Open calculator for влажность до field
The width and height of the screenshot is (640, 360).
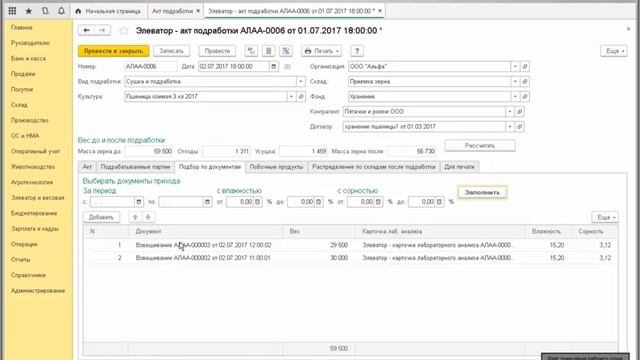tap(318, 202)
